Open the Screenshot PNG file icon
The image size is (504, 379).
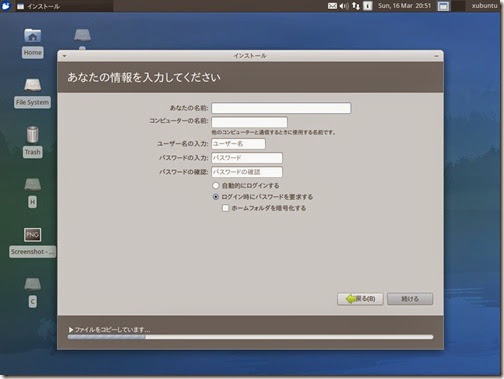(32, 235)
